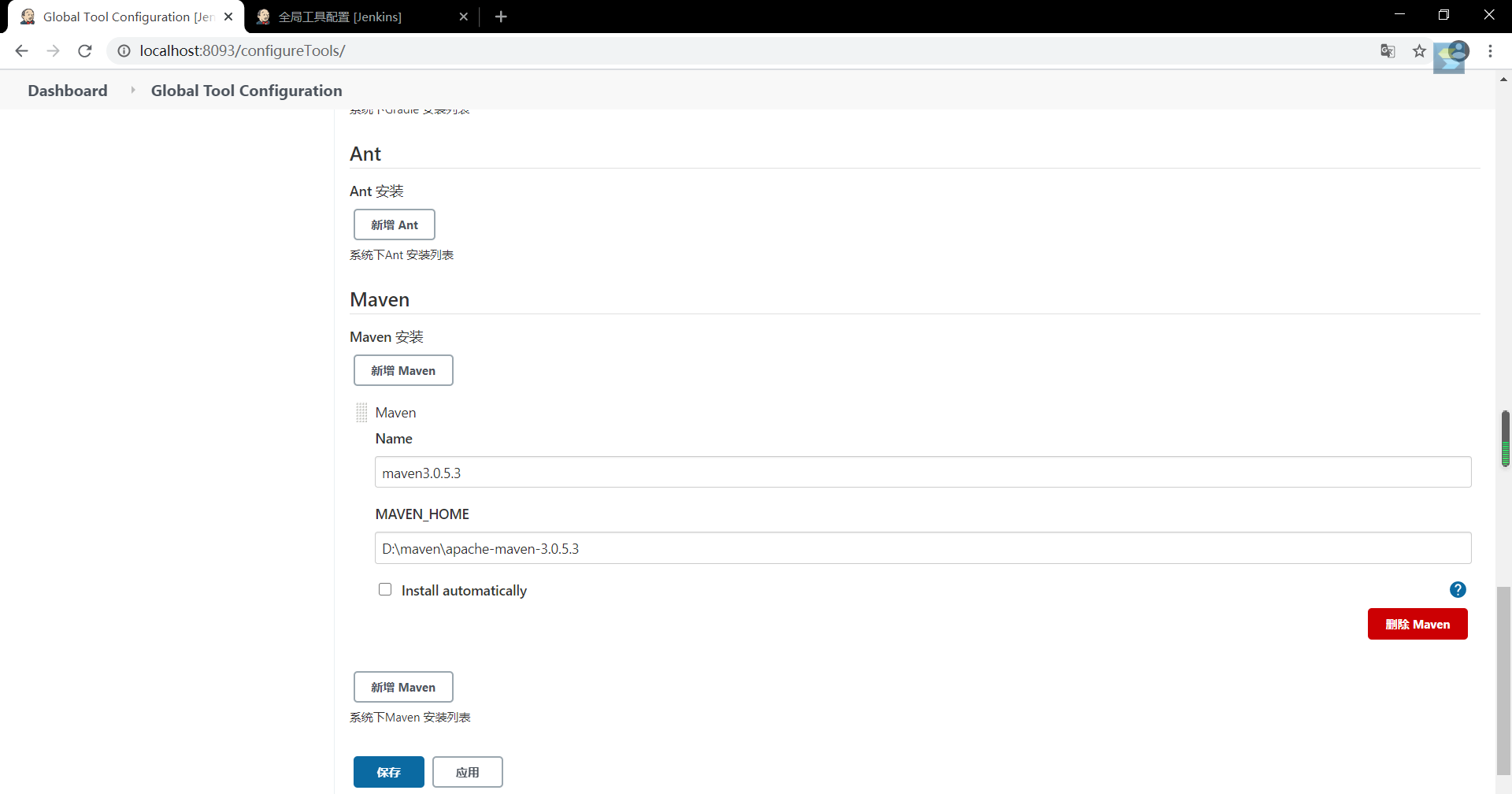The image size is (1512, 794).
Task: Close the 全局工具配置 tab
Action: pyautogui.click(x=463, y=17)
